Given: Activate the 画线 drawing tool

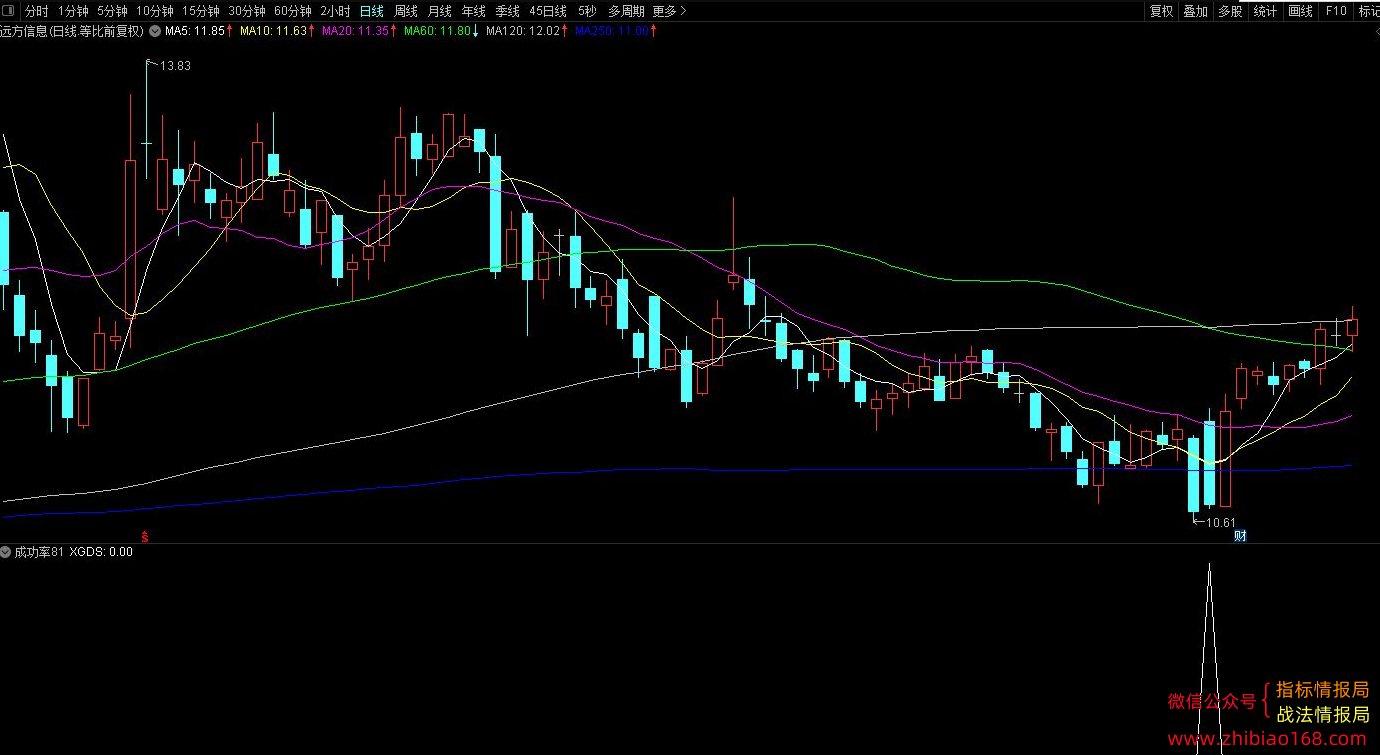Looking at the screenshot, I should tap(1300, 11).
